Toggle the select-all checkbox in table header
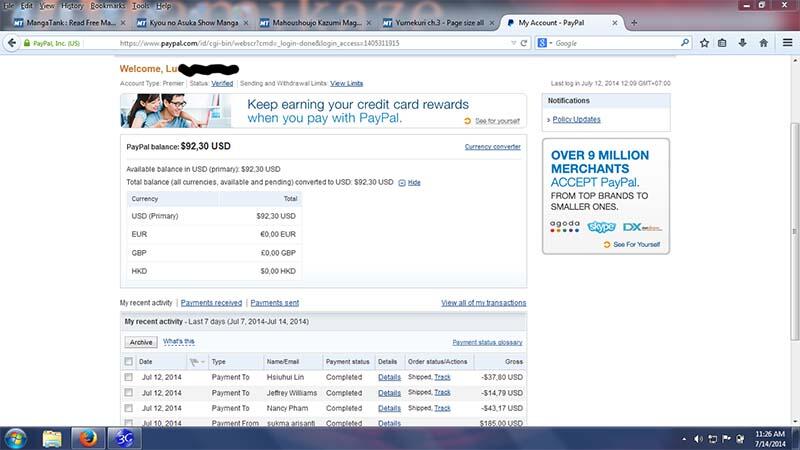800x450 pixels. [129, 362]
